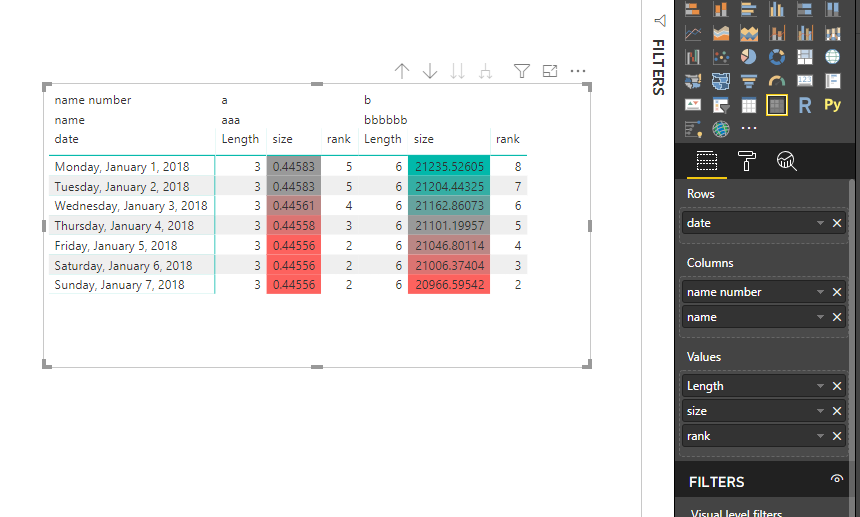860x517 pixels.
Task: Select the Line chart visualization
Action: pos(693,33)
